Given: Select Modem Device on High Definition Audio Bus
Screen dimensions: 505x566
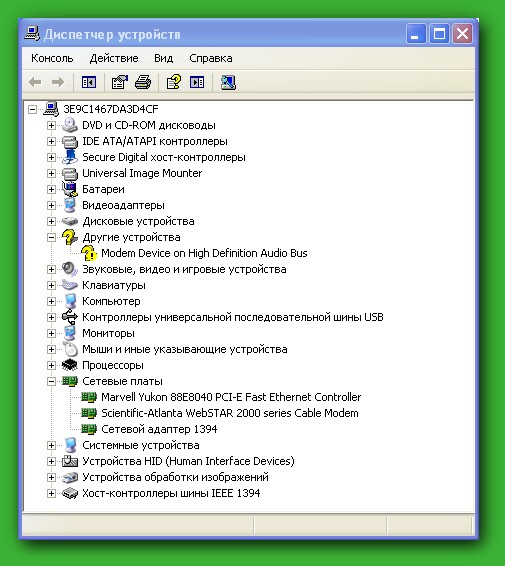Looking at the screenshot, I should (x=204, y=253).
